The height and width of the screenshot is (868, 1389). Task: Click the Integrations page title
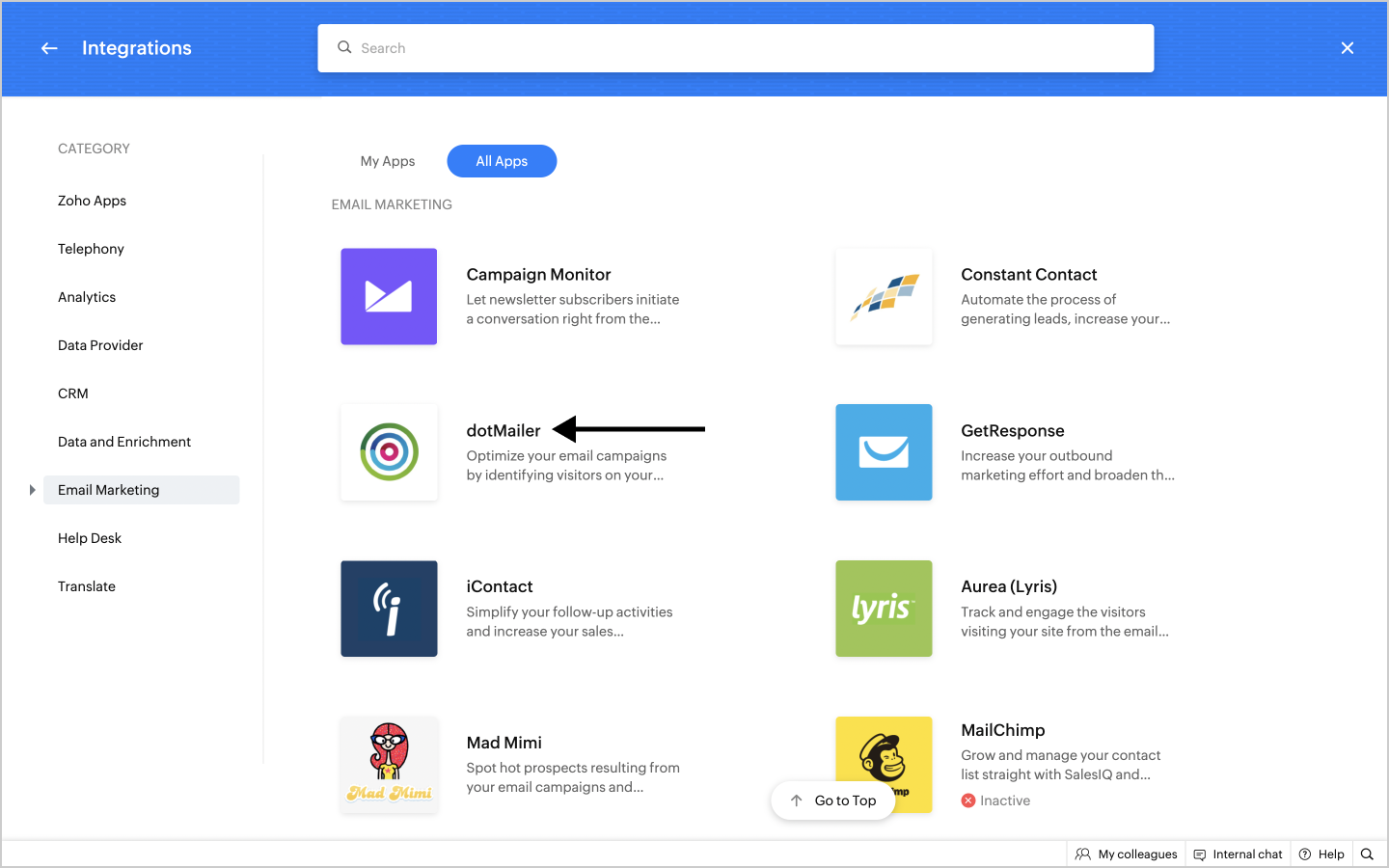tap(137, 48)
